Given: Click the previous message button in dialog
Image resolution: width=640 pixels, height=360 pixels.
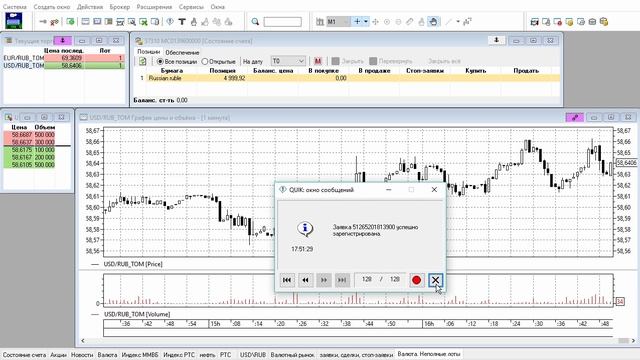Looking at the screenshot, I should click(x=305, y=280).
